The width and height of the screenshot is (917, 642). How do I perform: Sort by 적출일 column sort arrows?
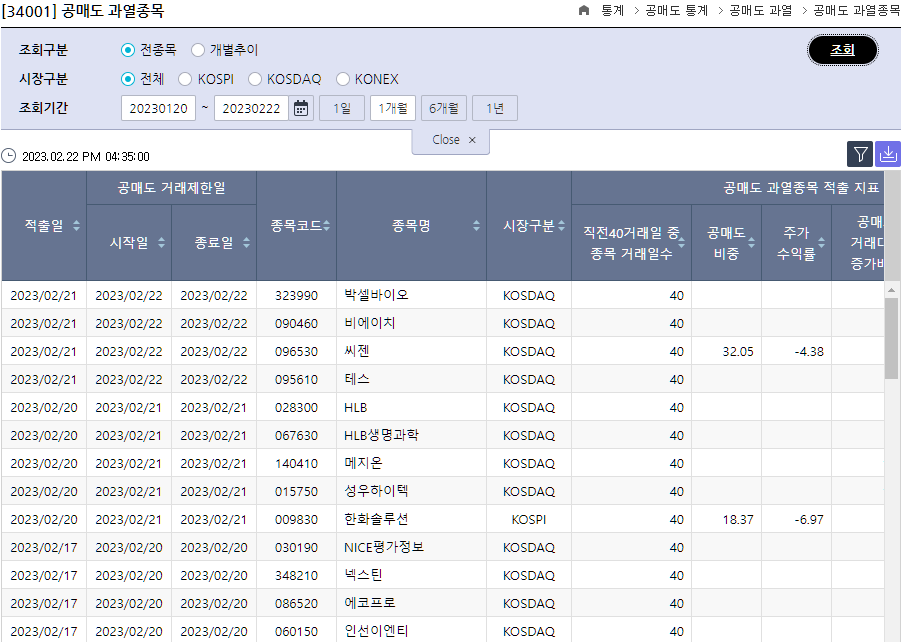[76, 226]
